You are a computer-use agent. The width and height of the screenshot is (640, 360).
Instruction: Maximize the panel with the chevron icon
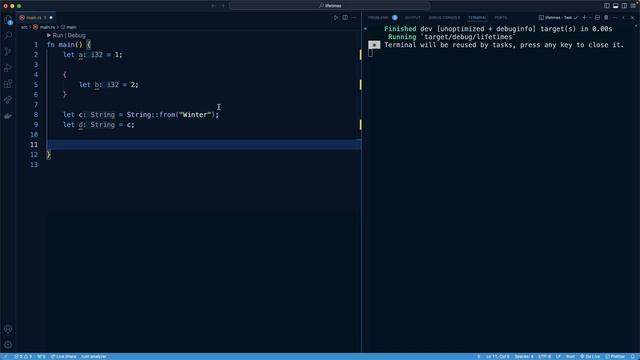pos(624,18)
